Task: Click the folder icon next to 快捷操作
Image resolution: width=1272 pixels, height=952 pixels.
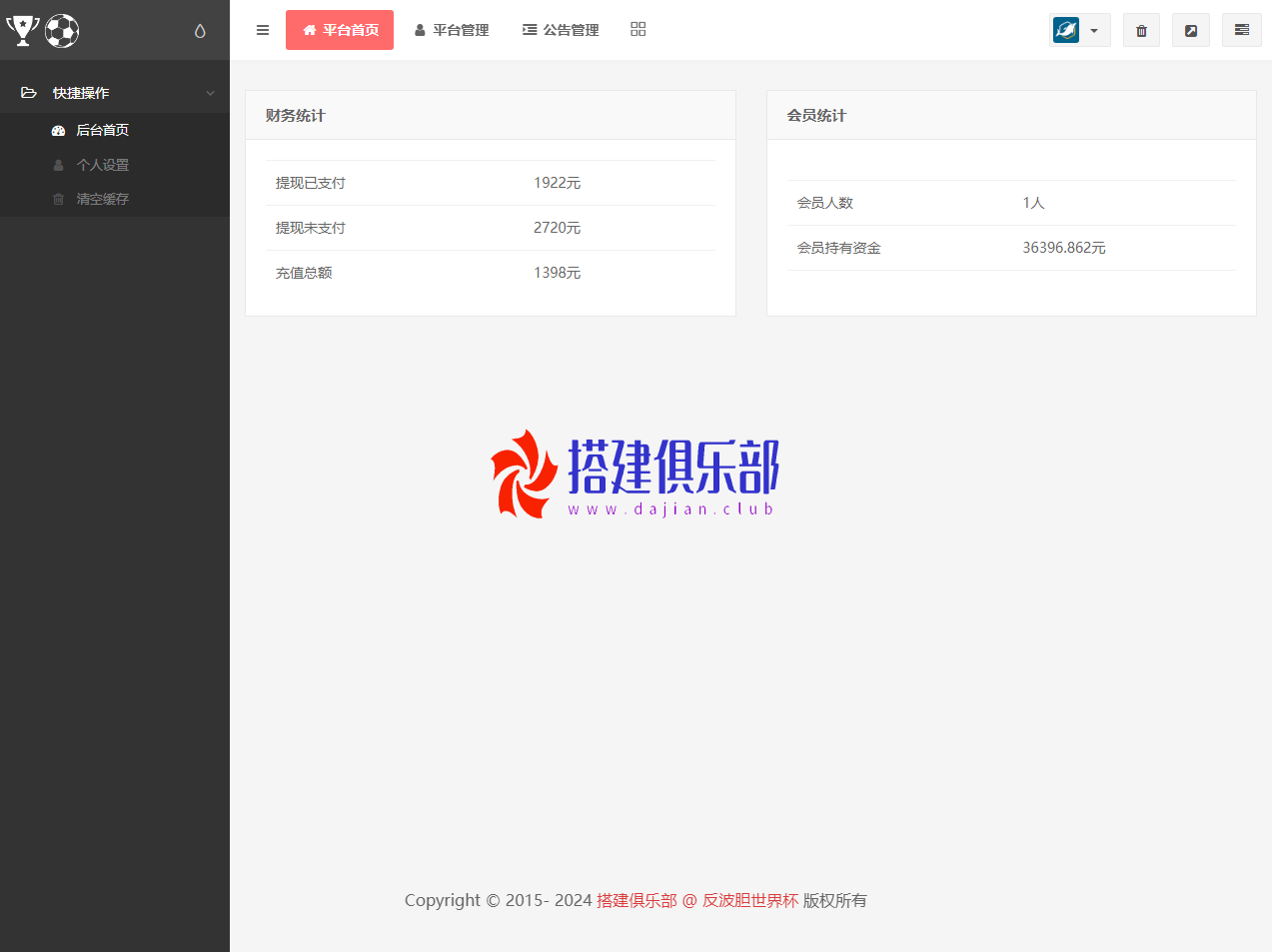Action: click(29, 93)
